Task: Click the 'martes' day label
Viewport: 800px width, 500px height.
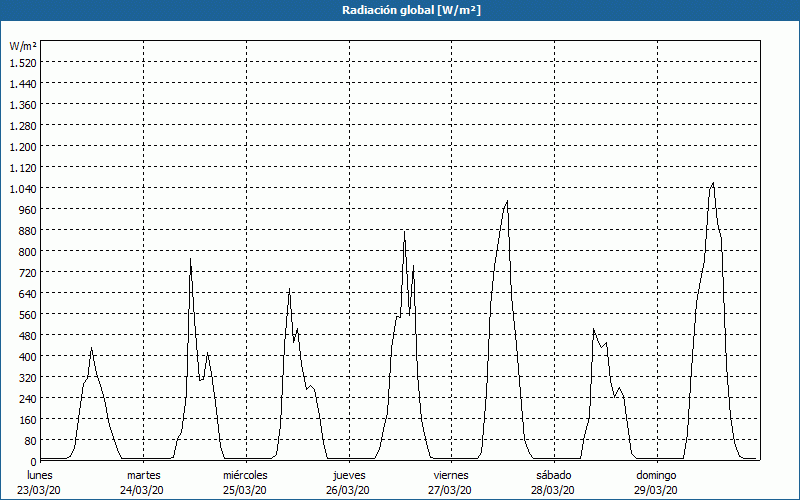Action: (x=143, y=475)
